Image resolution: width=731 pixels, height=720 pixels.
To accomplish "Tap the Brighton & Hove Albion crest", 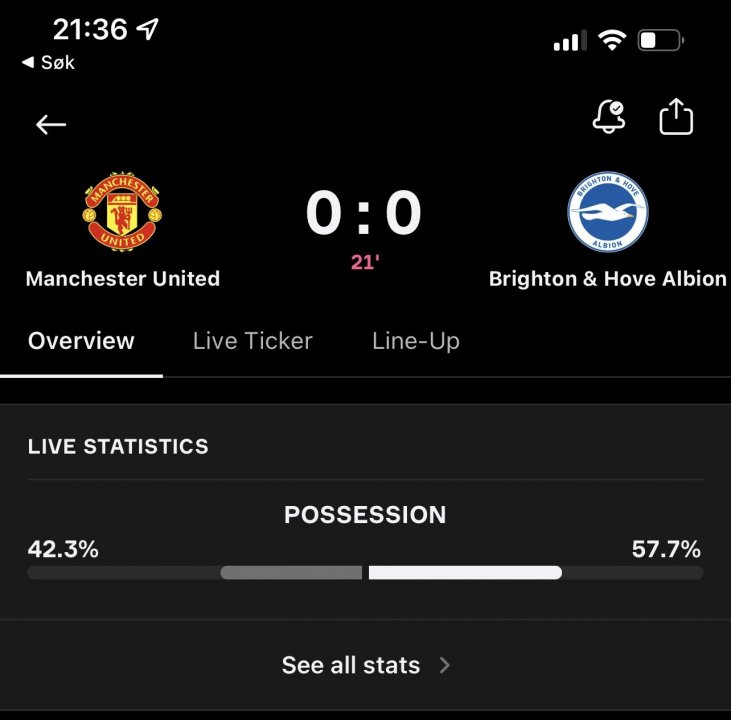I will [607, 213].
